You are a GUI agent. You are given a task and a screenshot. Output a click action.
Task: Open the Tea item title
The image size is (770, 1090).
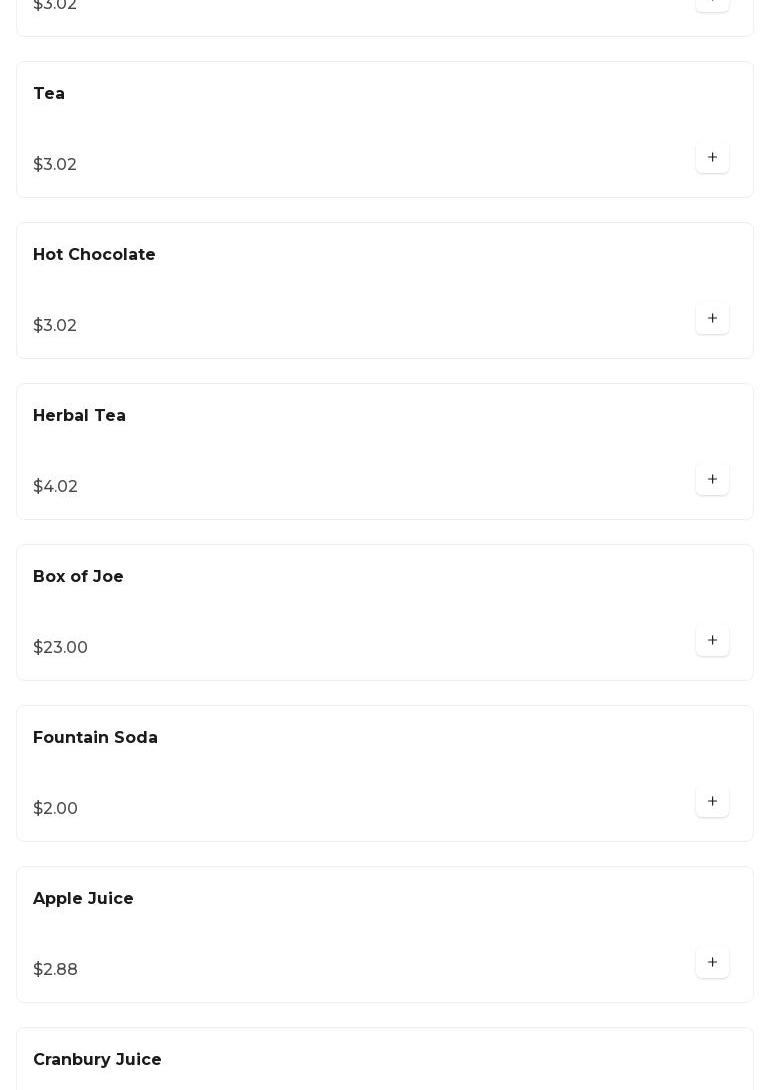[49, 93]
